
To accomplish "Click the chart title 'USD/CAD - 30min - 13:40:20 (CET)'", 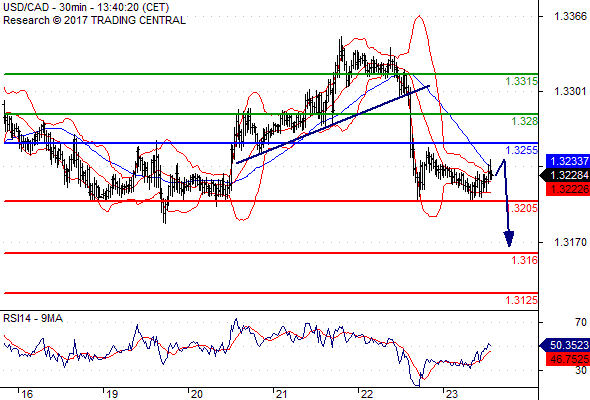I will tap(86, 7).
